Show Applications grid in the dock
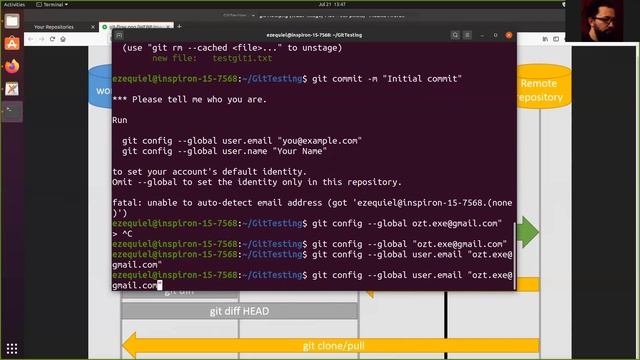 (12, 349)
